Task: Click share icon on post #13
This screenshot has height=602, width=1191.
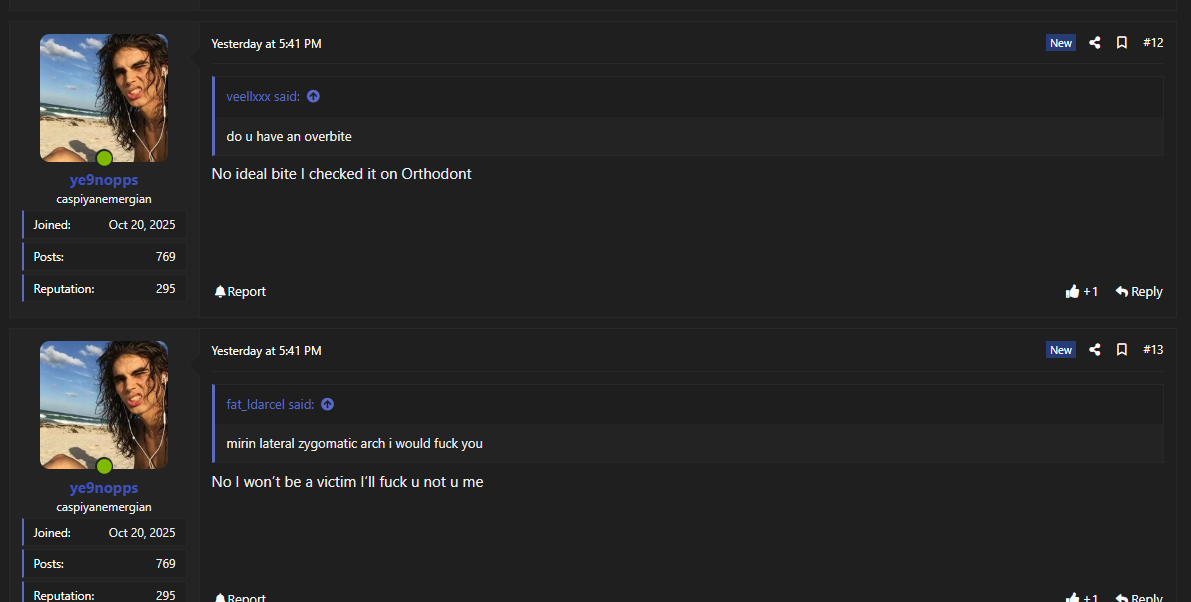Action: coord(1095,350)
